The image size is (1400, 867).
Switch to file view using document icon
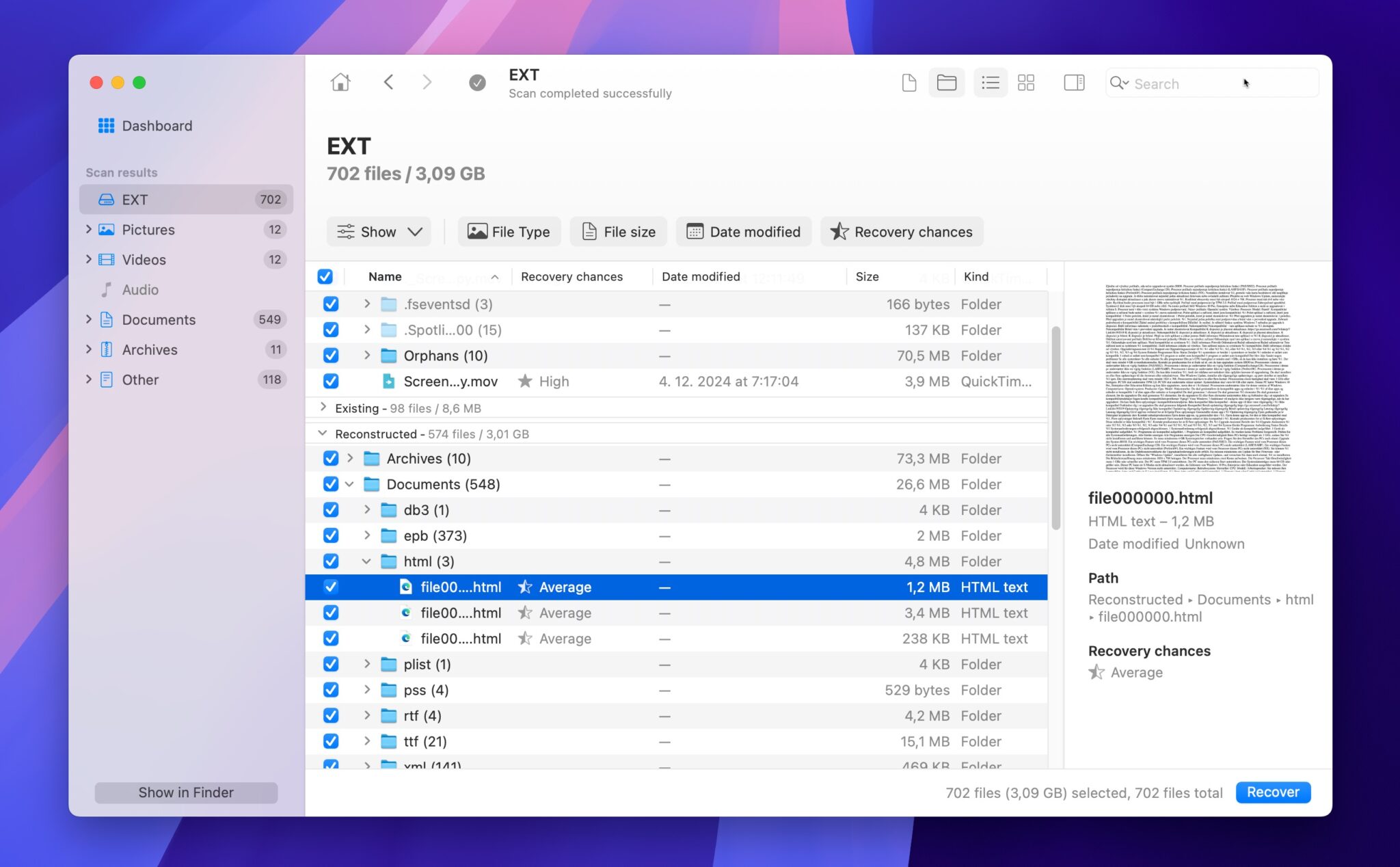pyautogui.click(x=908, y=82)
